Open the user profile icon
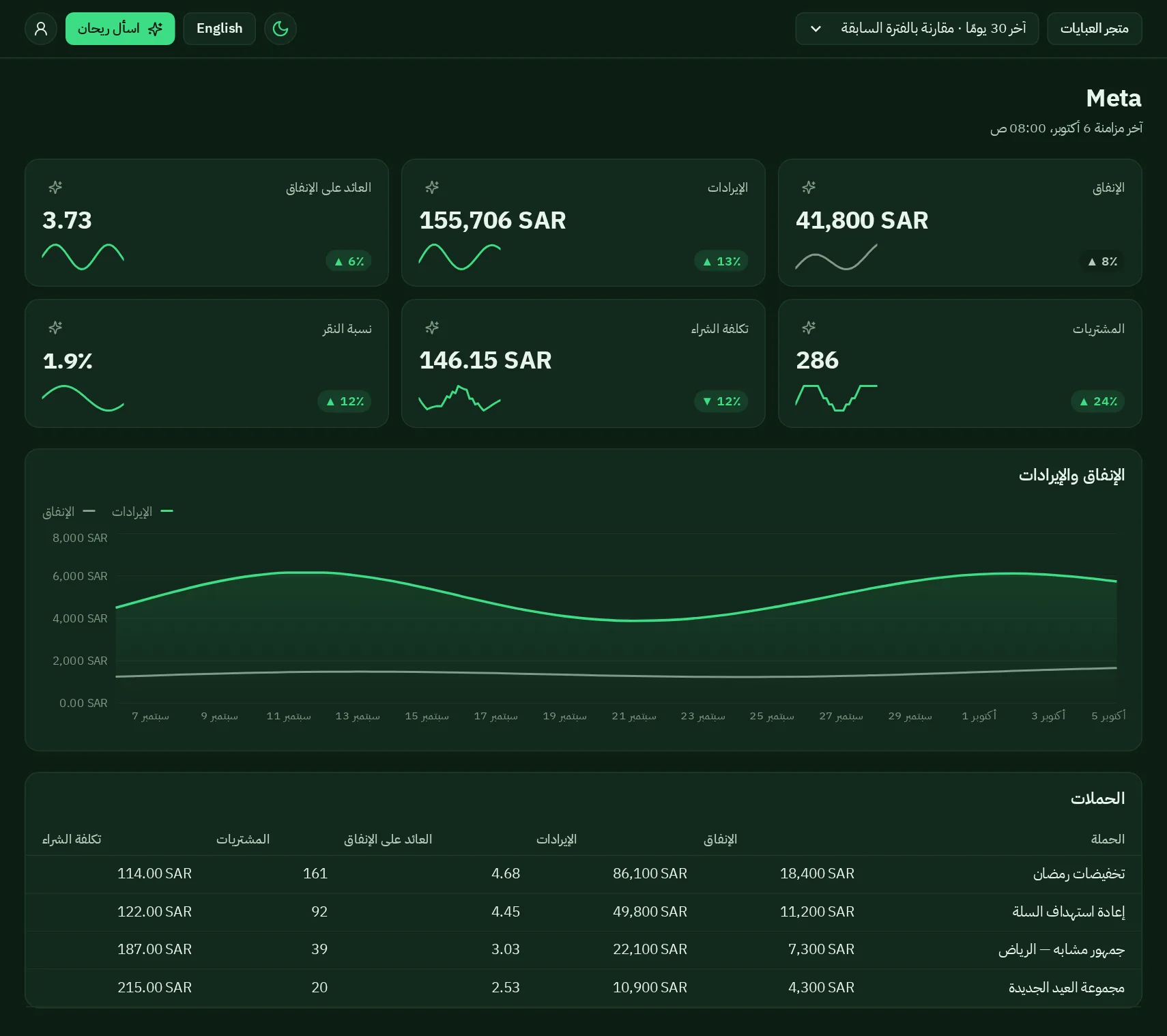Viewport: 1167px width, 1036px height. tap(41, 29)
